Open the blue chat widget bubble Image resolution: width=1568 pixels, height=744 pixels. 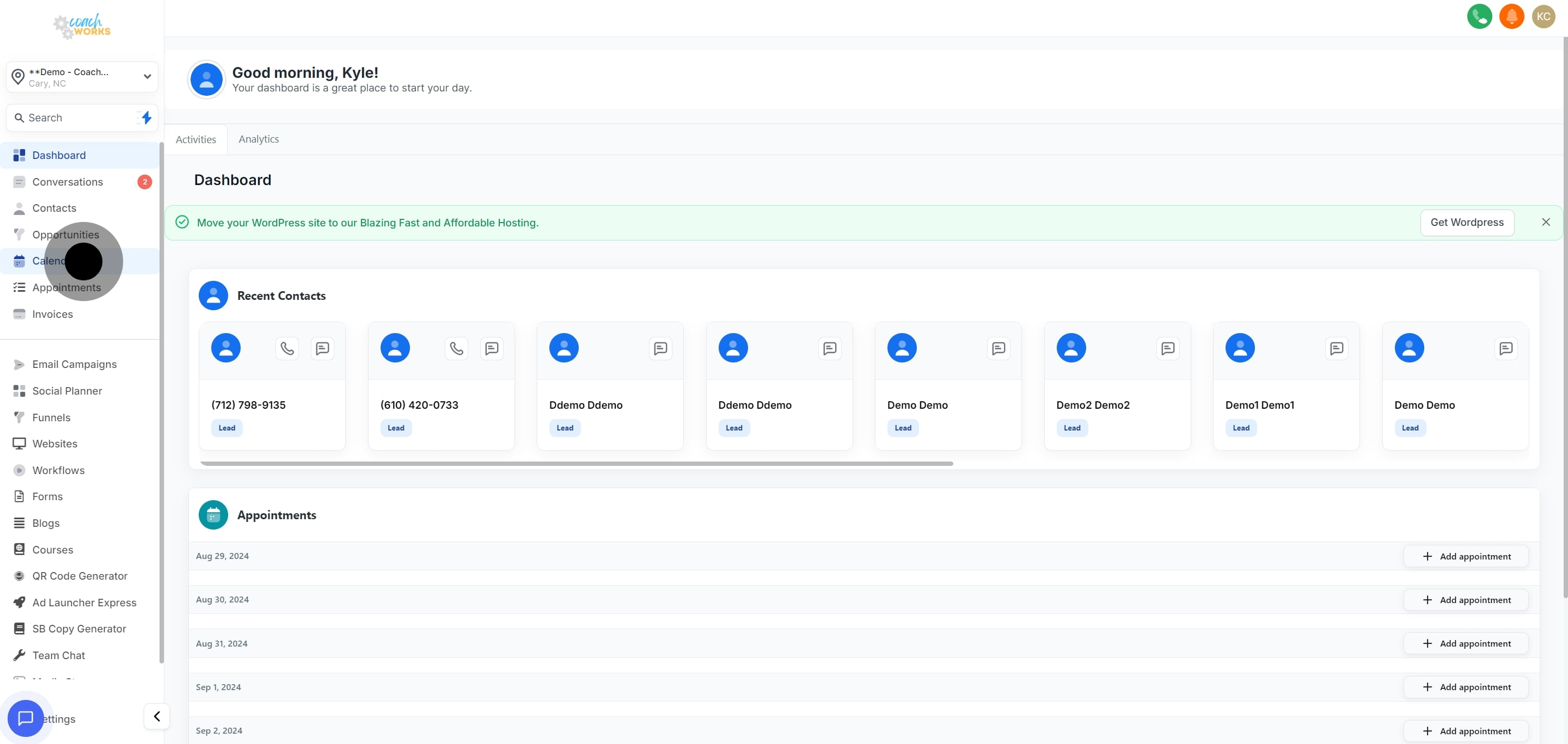tap(26, 718)
